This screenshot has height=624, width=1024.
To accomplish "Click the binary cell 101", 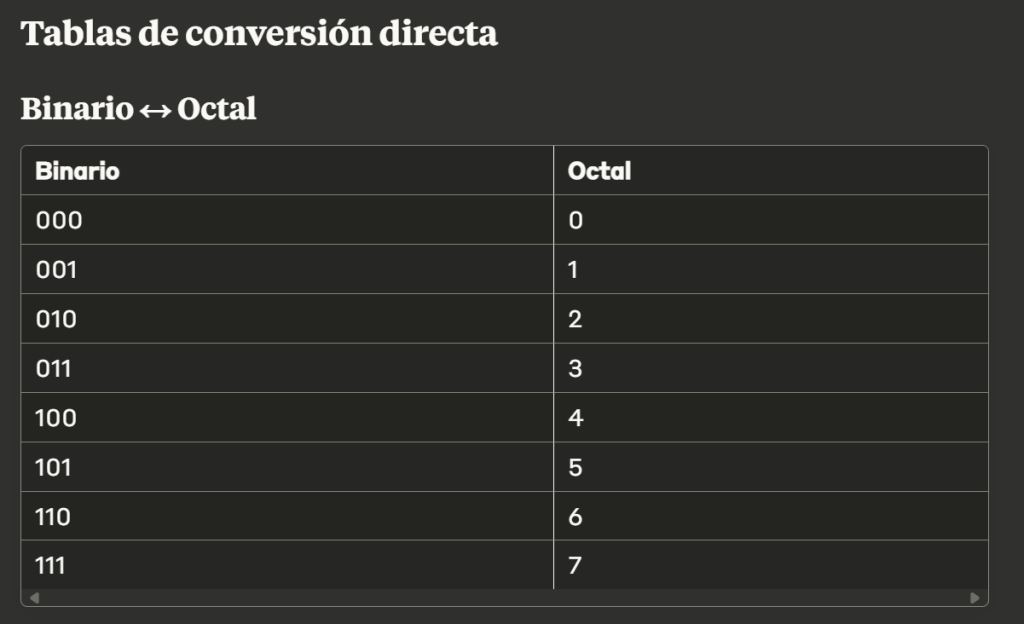I will (x=54, y=467).
